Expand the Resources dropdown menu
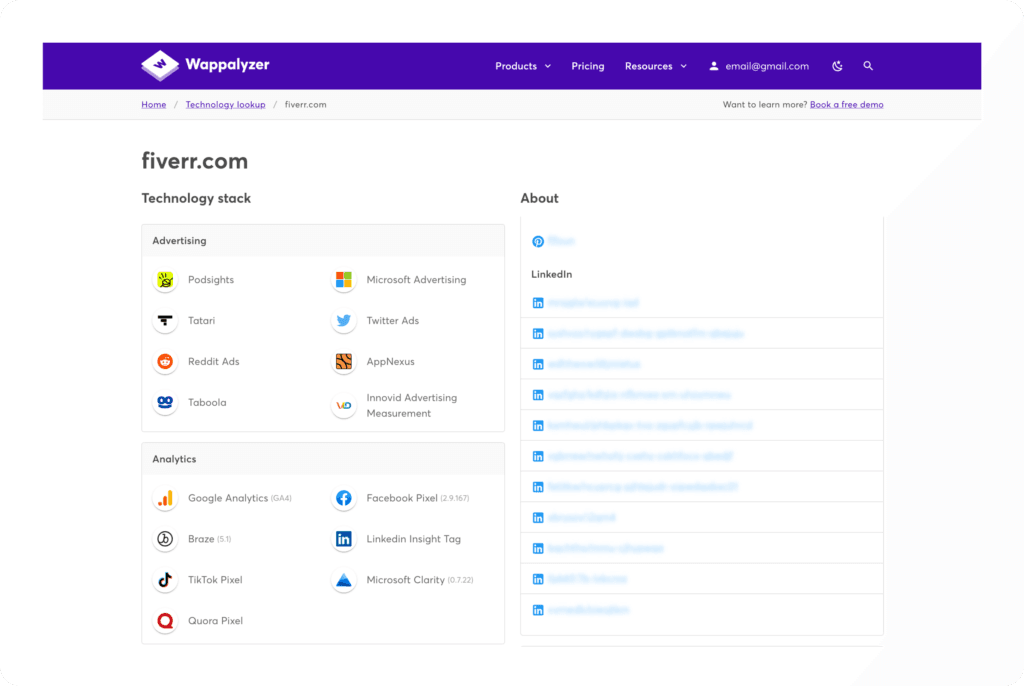 [x=655, y=66]
